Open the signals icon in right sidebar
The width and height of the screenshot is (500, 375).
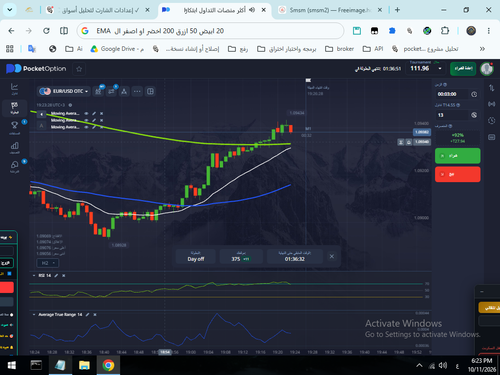point(492,104)
